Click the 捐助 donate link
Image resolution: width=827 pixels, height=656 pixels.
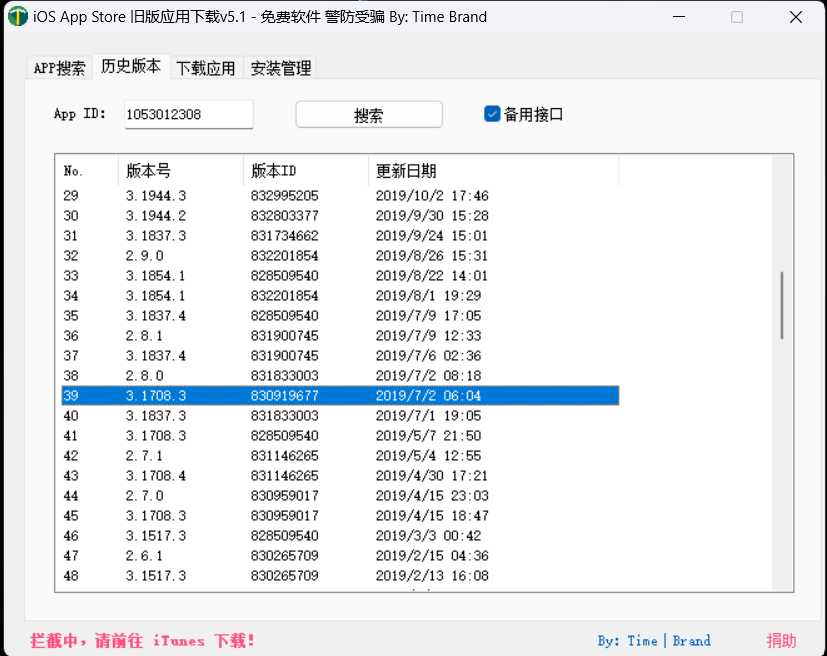click(x=781, y=641)
